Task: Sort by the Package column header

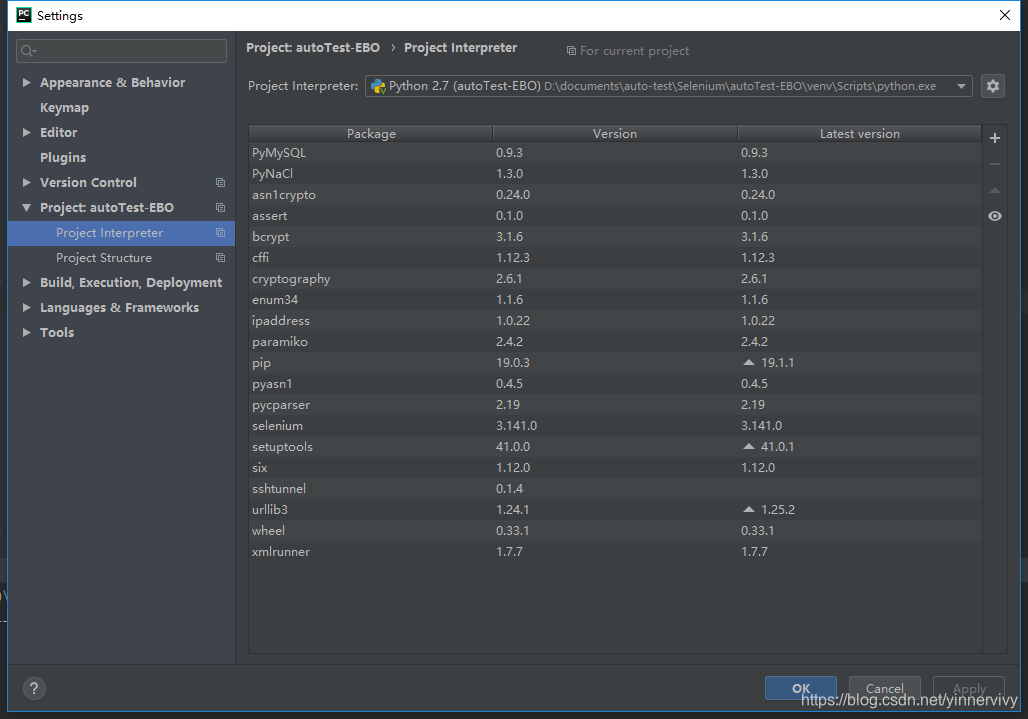Action: click(x=371, y=134)
